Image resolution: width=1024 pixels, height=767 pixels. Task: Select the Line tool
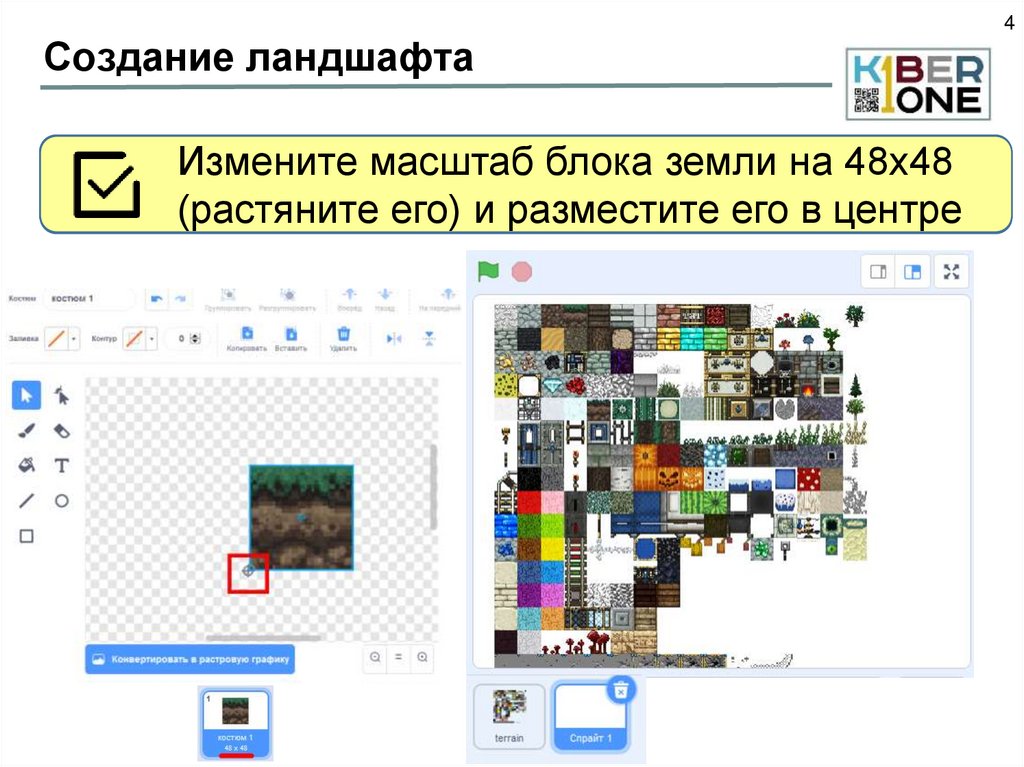click(26, 501)
